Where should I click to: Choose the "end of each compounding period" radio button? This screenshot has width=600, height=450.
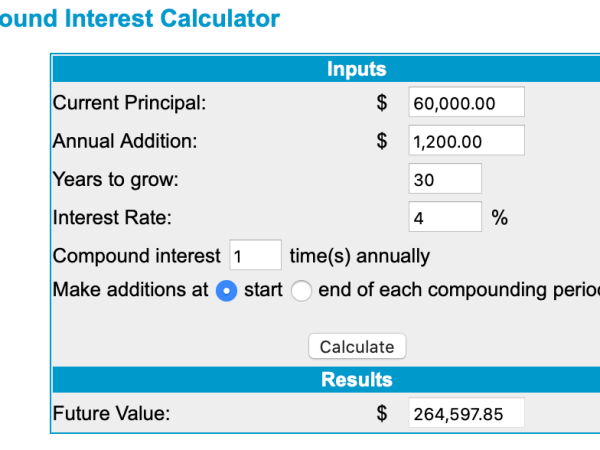302,291
